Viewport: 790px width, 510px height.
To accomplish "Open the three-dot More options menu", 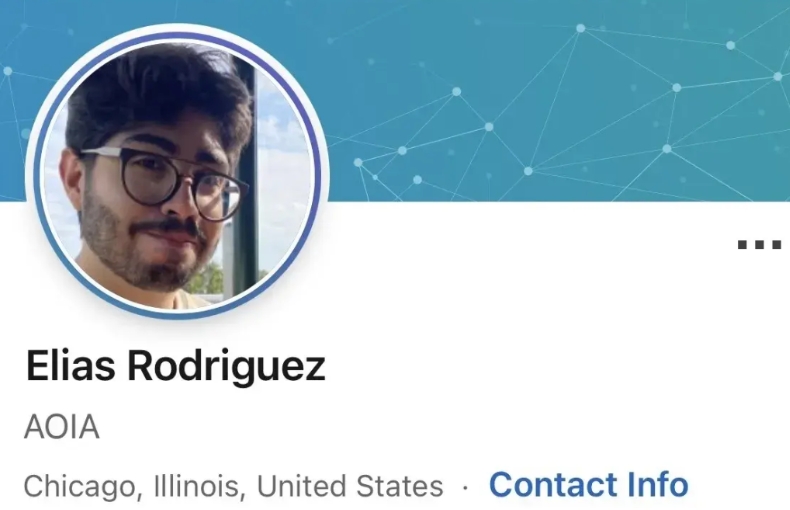I will pyautogui.click(x=759, y=245).
